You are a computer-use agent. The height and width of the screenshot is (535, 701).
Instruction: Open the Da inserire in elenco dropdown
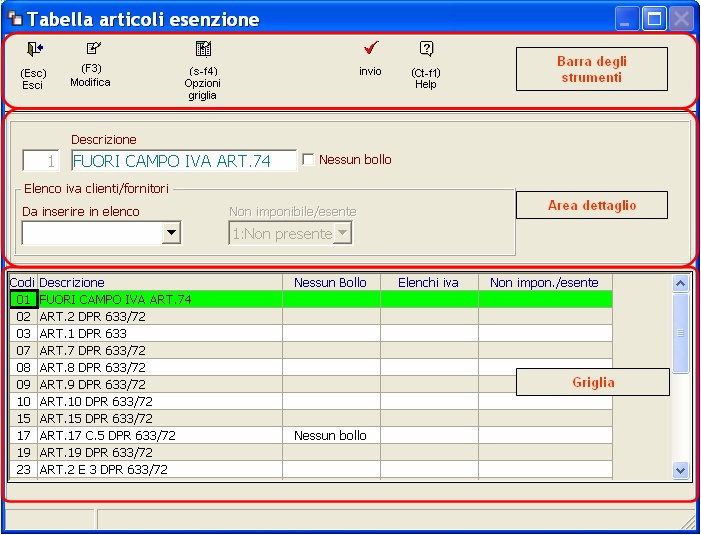171,232
